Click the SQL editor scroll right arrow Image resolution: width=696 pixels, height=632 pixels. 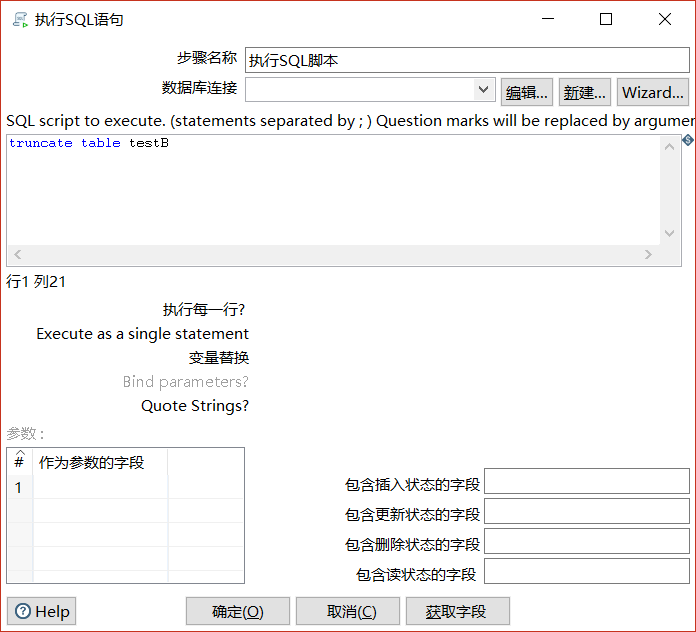pyautogui.click(x=648, y=255)
